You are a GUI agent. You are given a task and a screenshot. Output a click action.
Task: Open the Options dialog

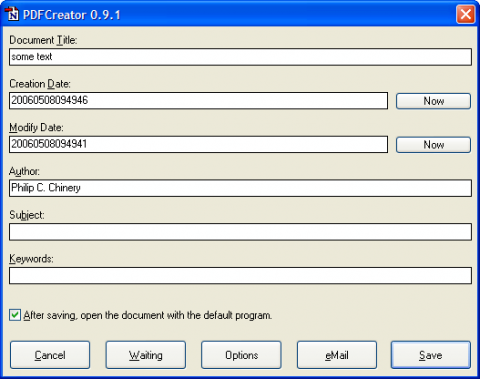pos(241,355)
